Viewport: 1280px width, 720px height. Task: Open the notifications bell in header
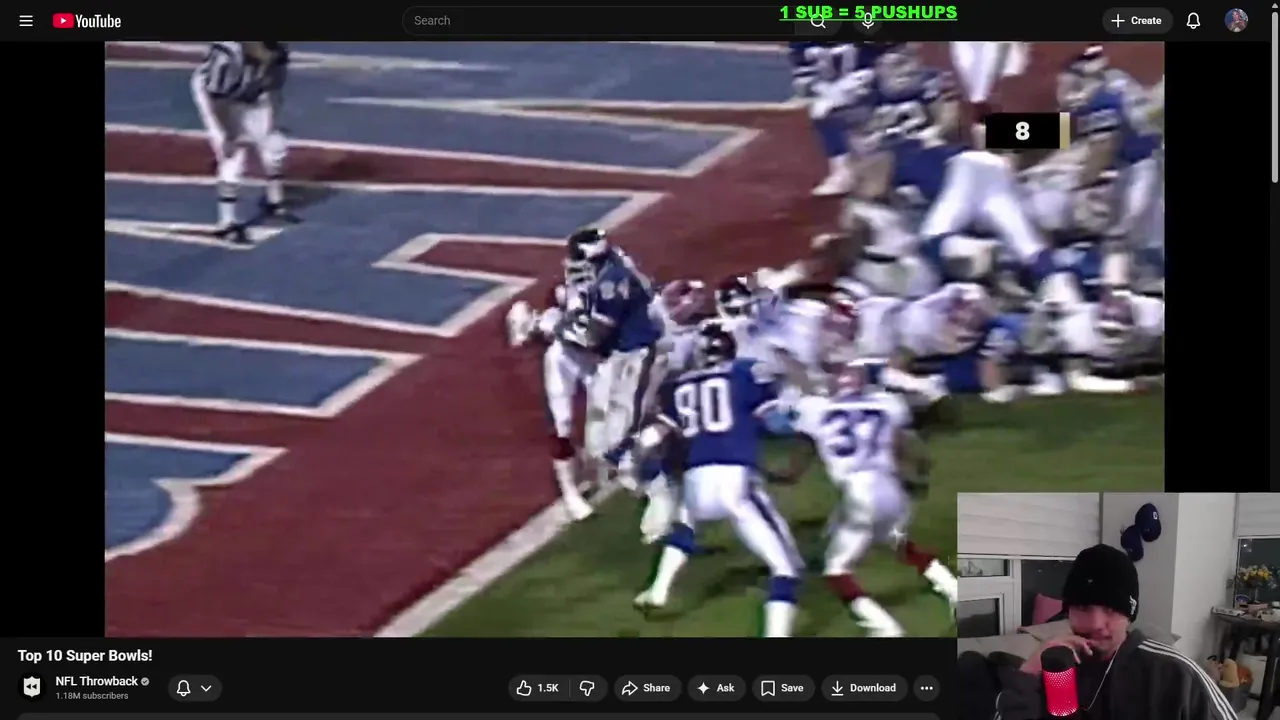click(x=1193, y=20)
